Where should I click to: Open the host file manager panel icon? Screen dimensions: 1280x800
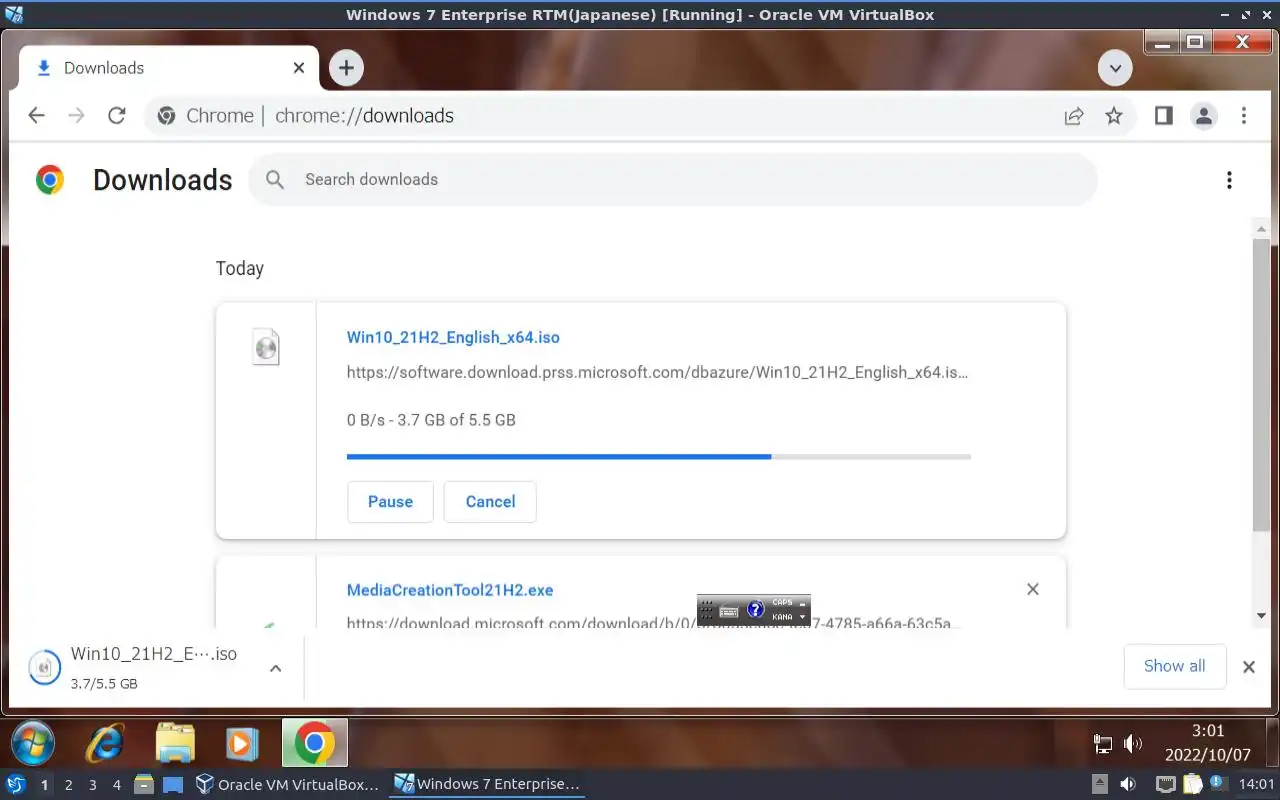pos(143,784)
